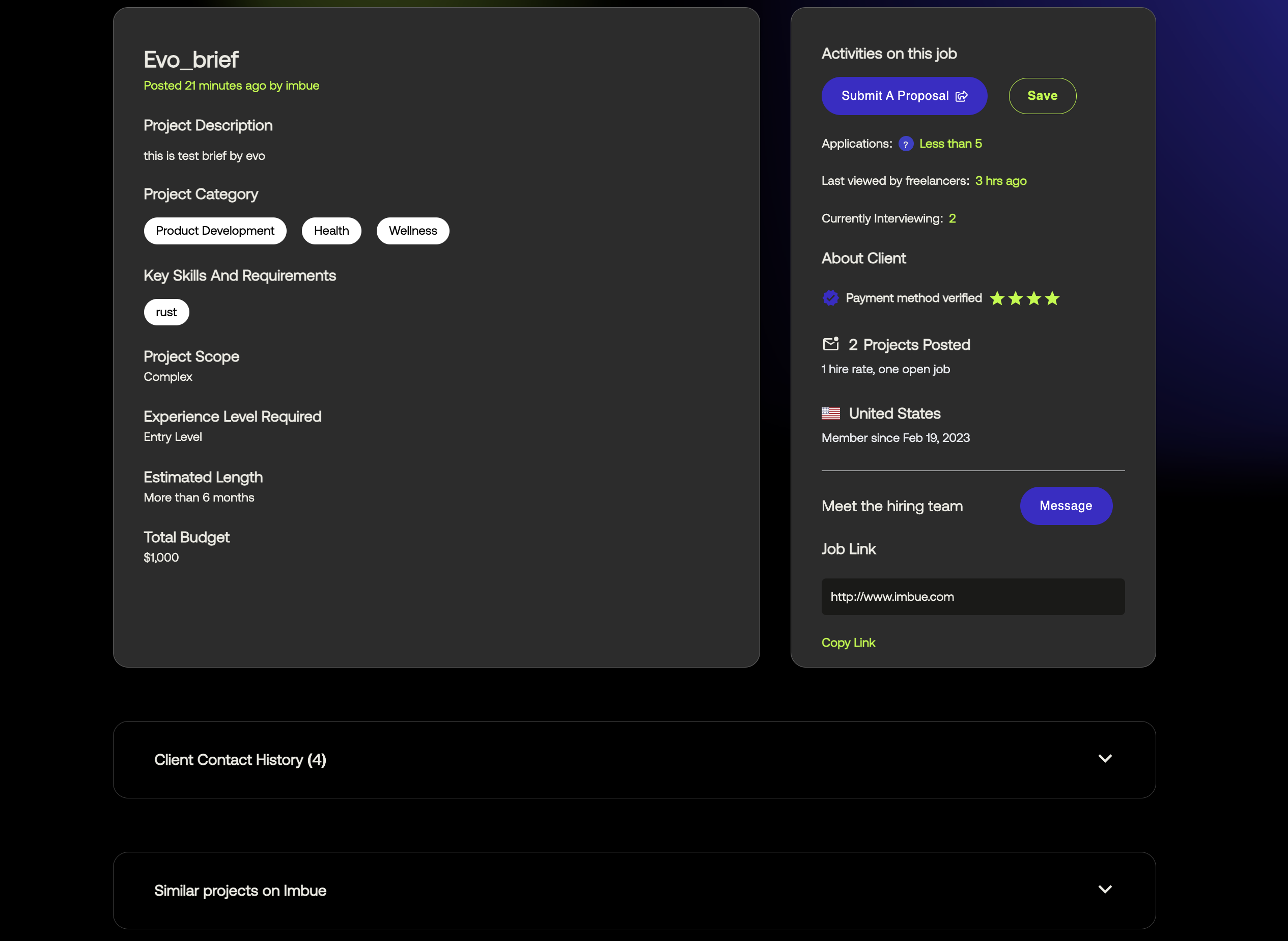Viewport: 1288px width, 941px height.
Task: Click the share icon on Submit A Proposal
Action: [961, 96]
